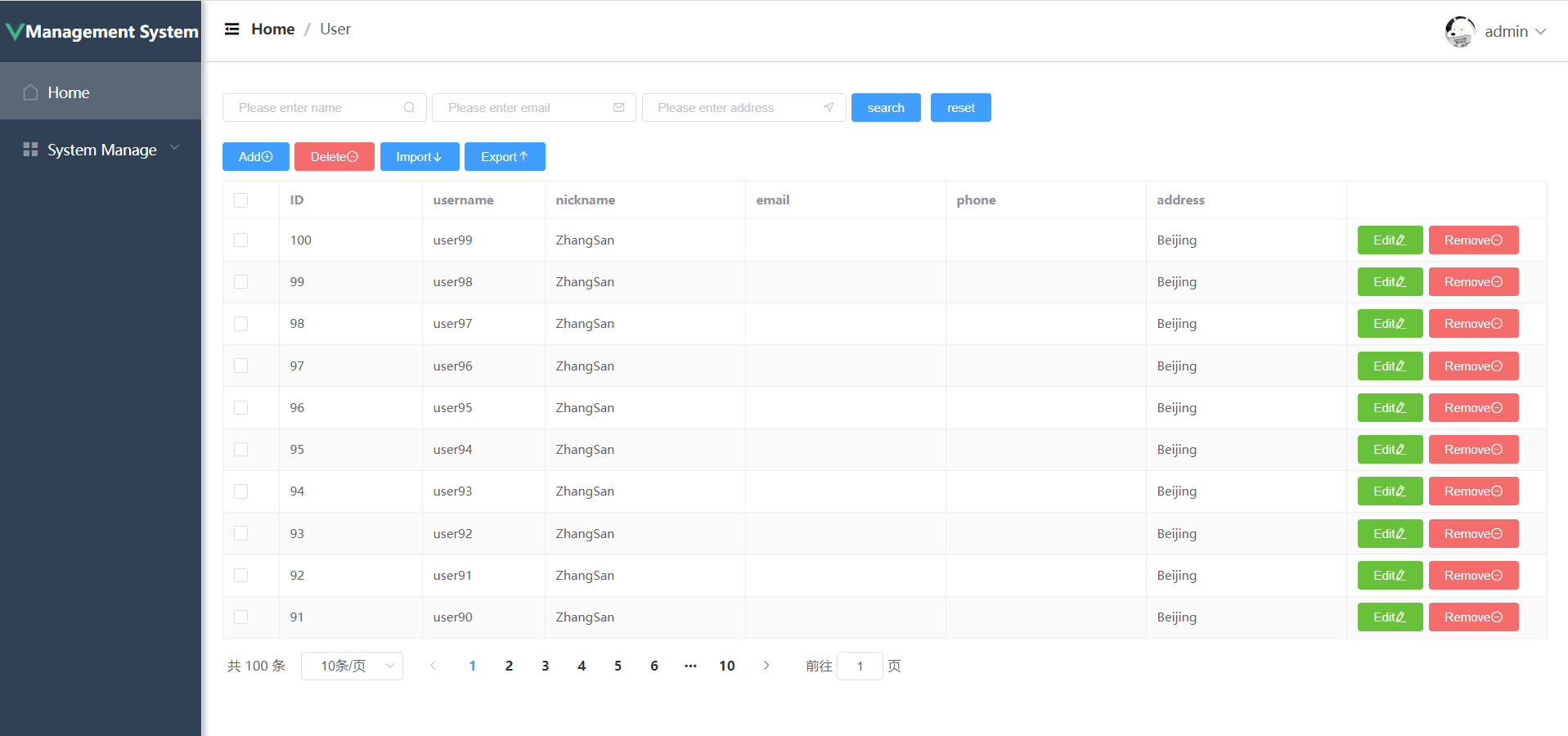
Task: Focus the Please enter email field
Action: click(534, 108)
